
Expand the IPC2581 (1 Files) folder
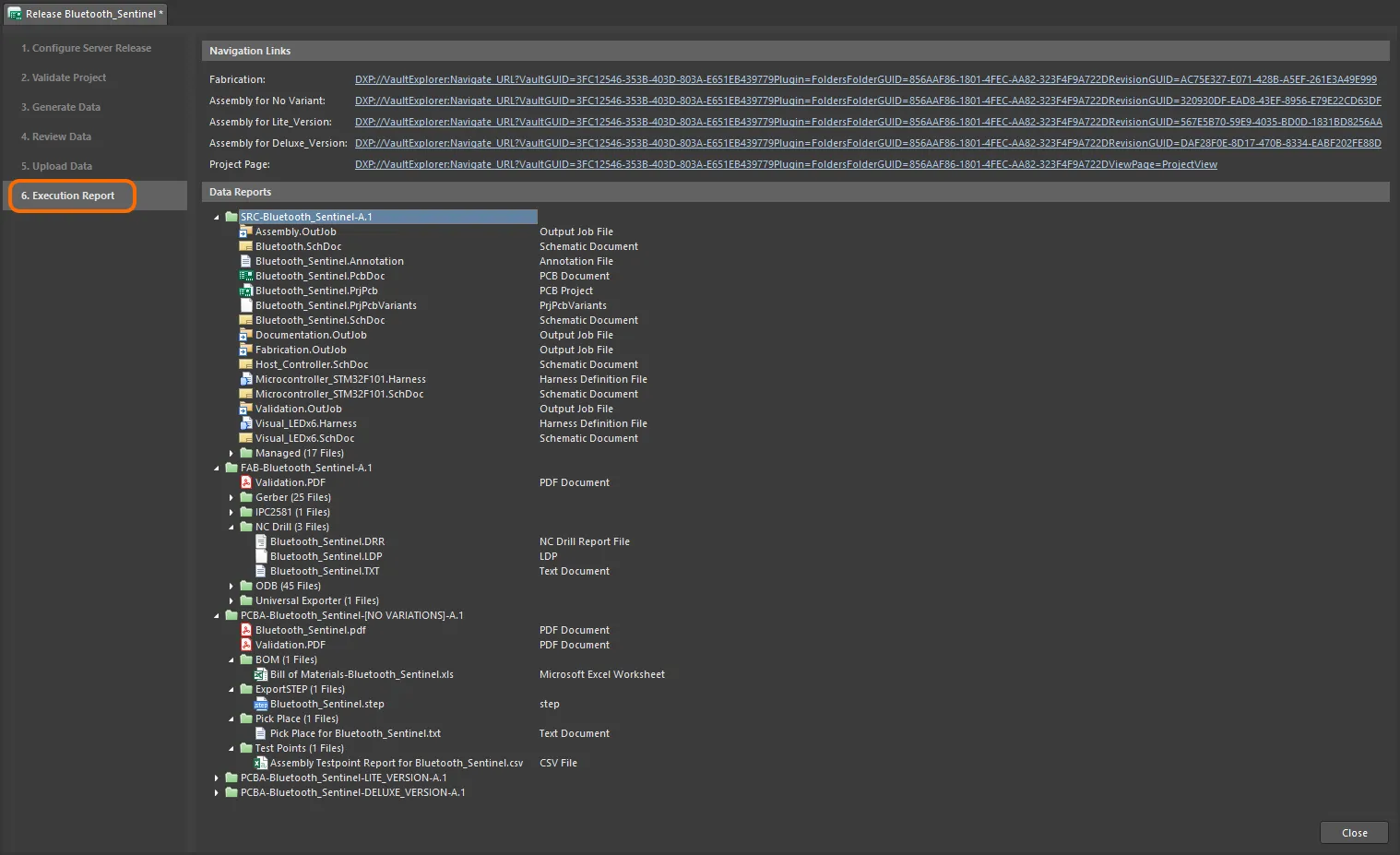click(231, 512)
